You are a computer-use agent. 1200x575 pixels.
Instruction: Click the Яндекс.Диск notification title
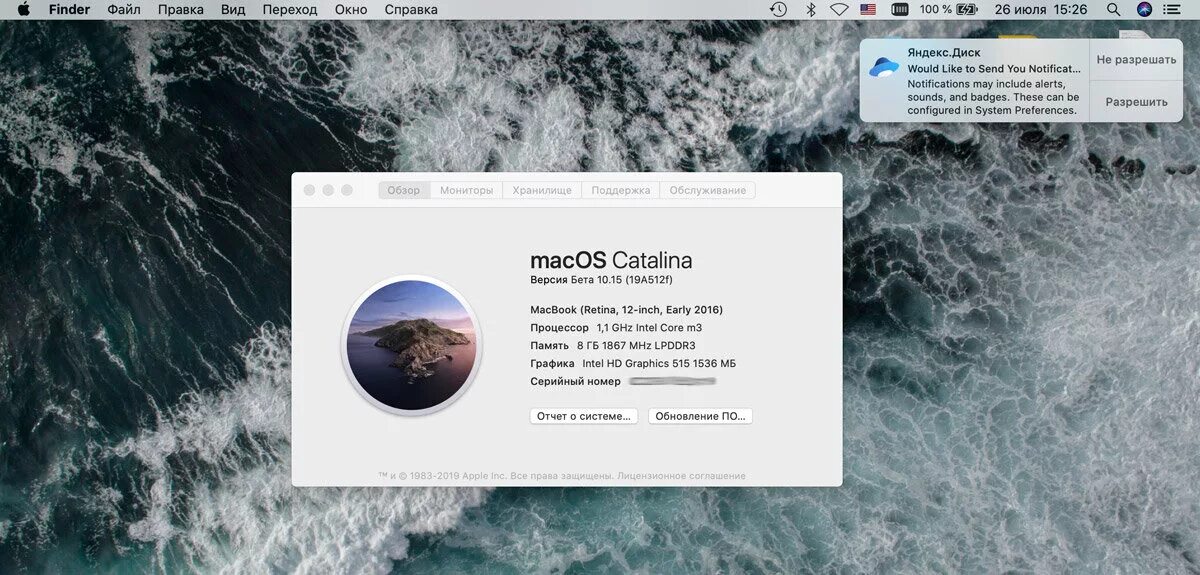[944, 52]
